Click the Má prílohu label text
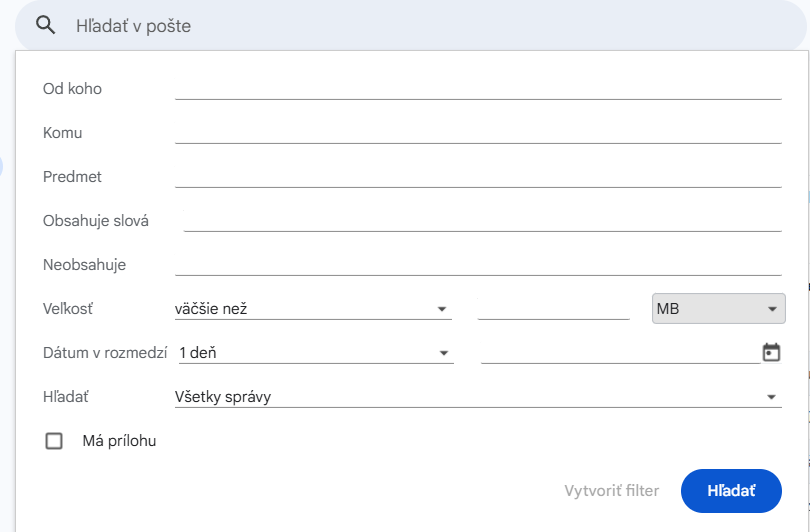Viewport: 810px width, 532px height. (119, 441)
